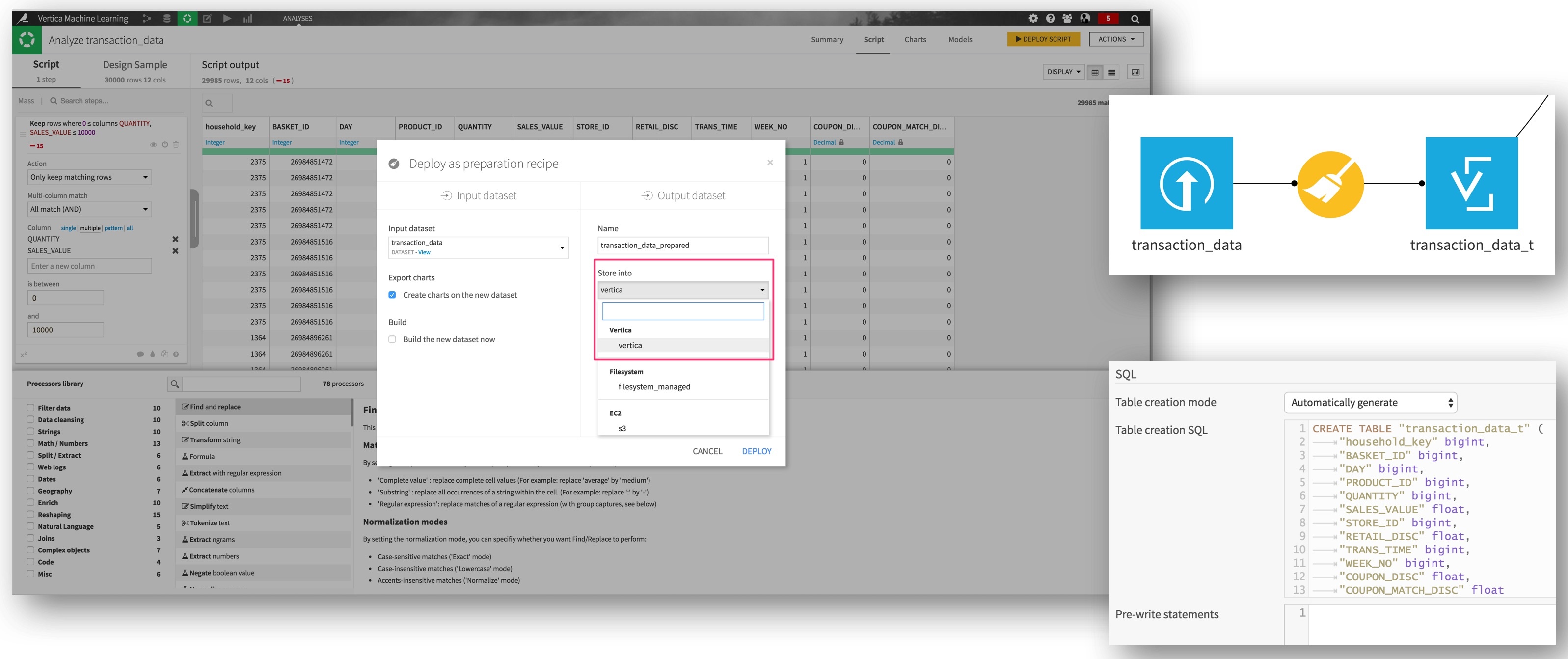This screenshot has height=659, width=1568.
Task: Delete the Keep rows step with trash icon
Action: tap(176, 144)
